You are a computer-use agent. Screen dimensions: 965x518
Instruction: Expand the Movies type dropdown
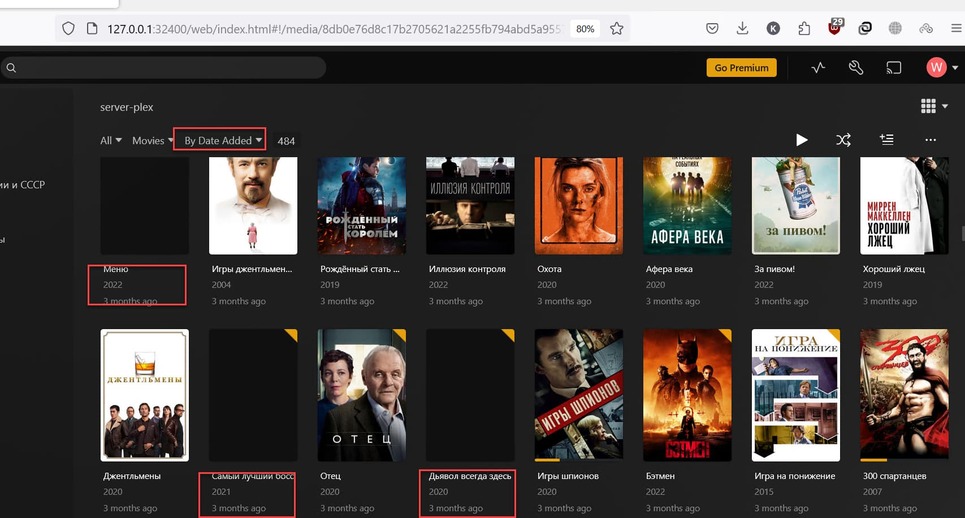coord(153,140)
